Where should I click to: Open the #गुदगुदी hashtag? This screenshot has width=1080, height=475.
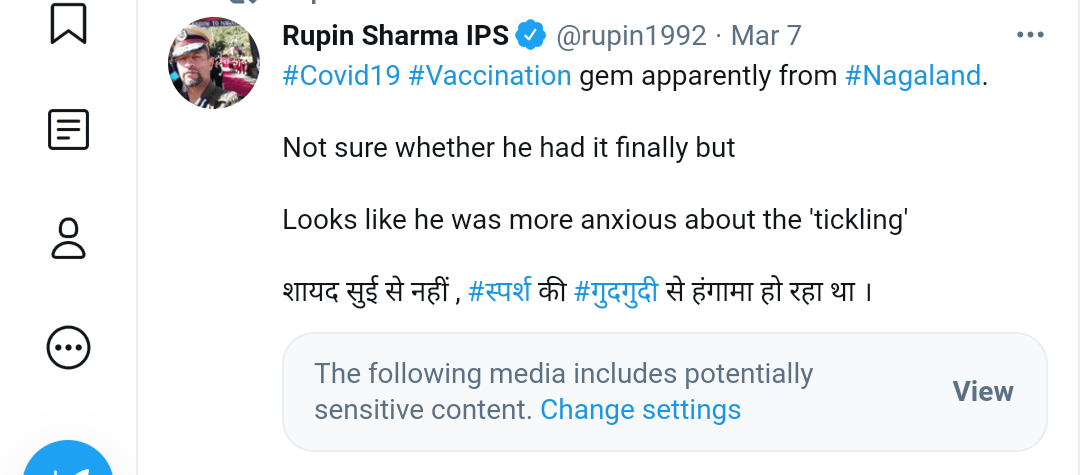[616, 292]
